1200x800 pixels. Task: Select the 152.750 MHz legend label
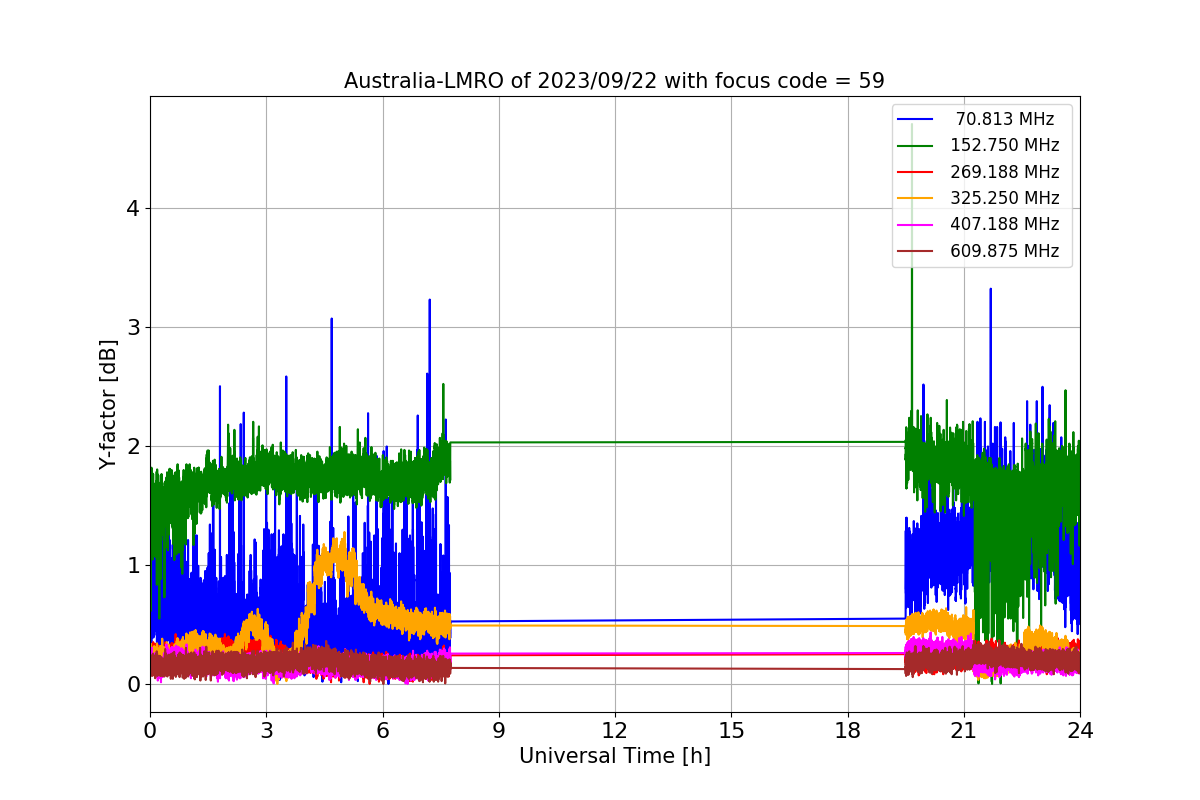(1005, 145)
